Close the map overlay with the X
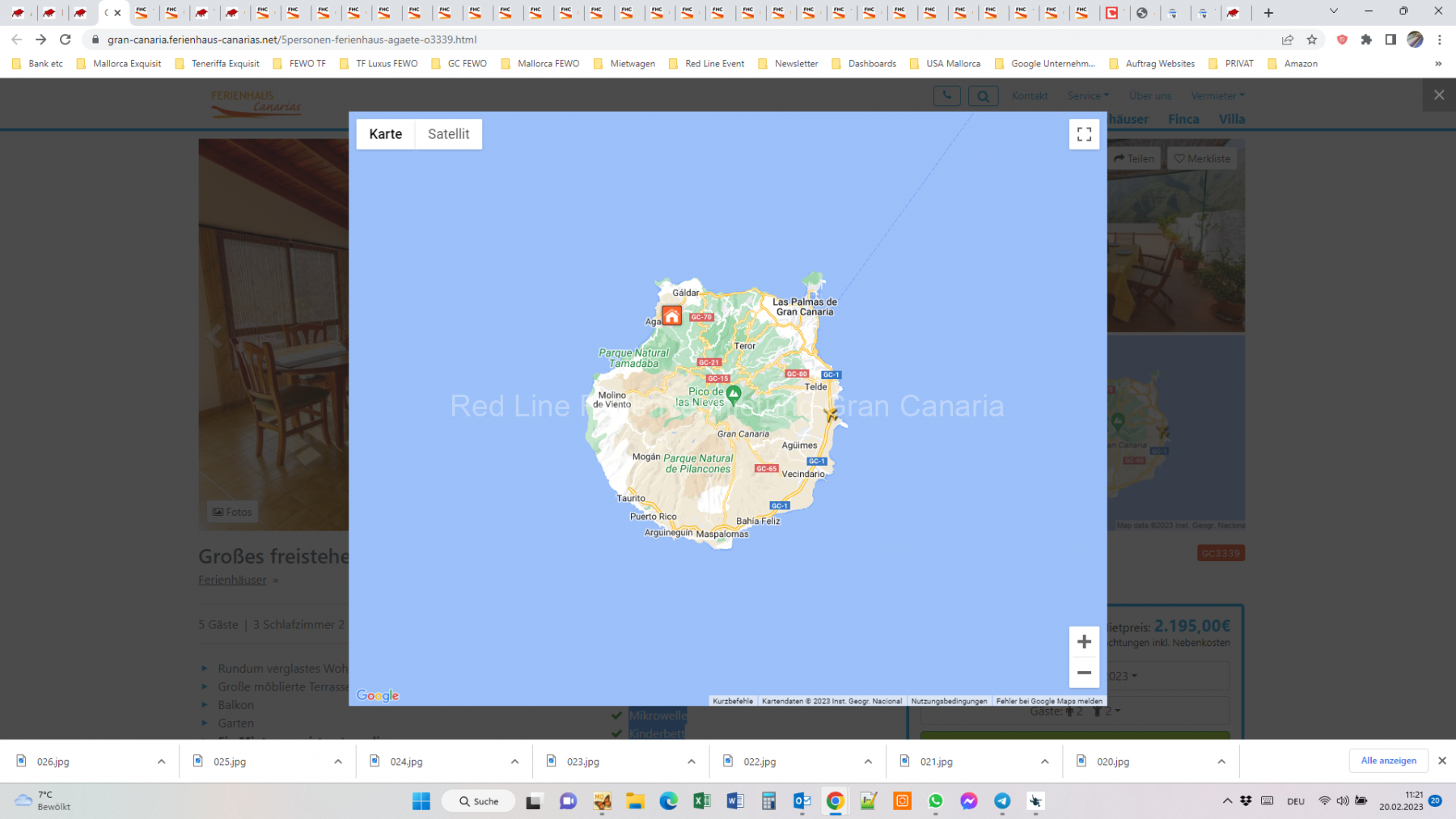Screen dimensions: 1456x819 click(x=1439, y=95)
